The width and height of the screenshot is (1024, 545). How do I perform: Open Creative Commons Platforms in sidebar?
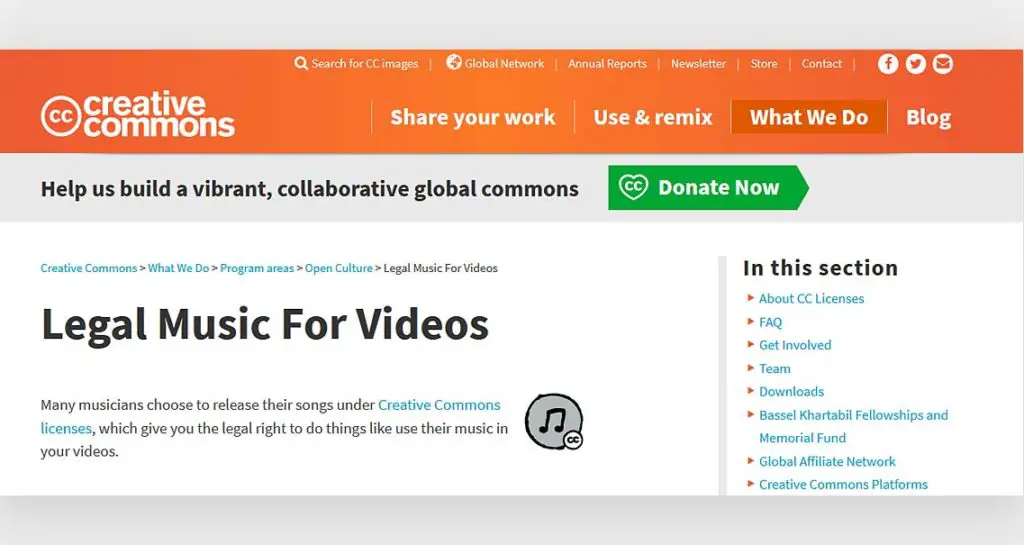pyautogui.click(x=843, y=484)
